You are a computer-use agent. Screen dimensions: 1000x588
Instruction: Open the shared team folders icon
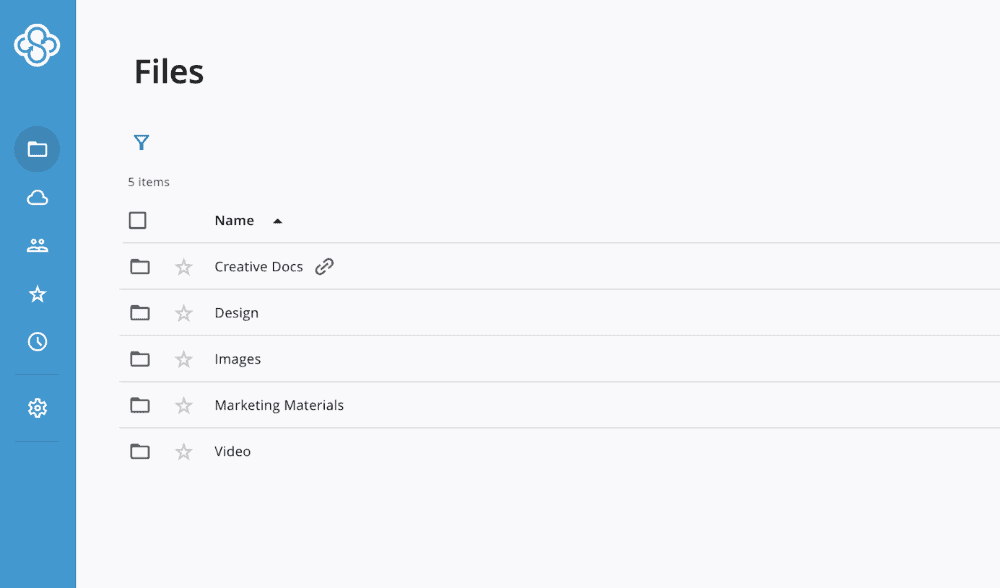37,246
